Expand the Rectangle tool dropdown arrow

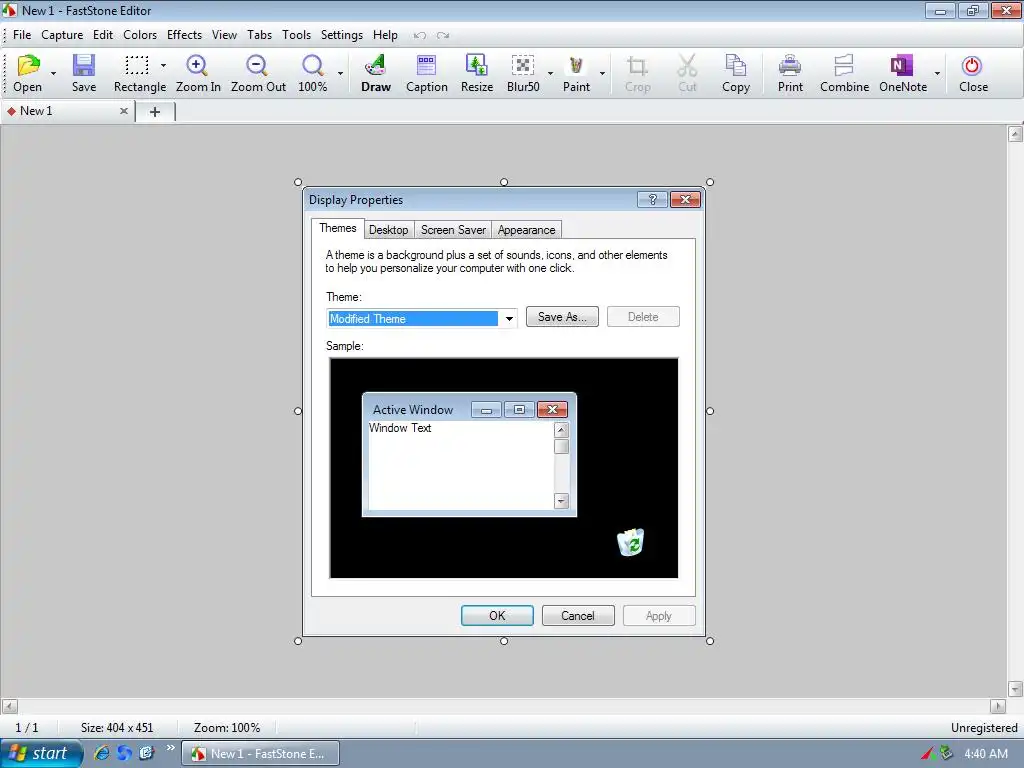click(163, 65)
